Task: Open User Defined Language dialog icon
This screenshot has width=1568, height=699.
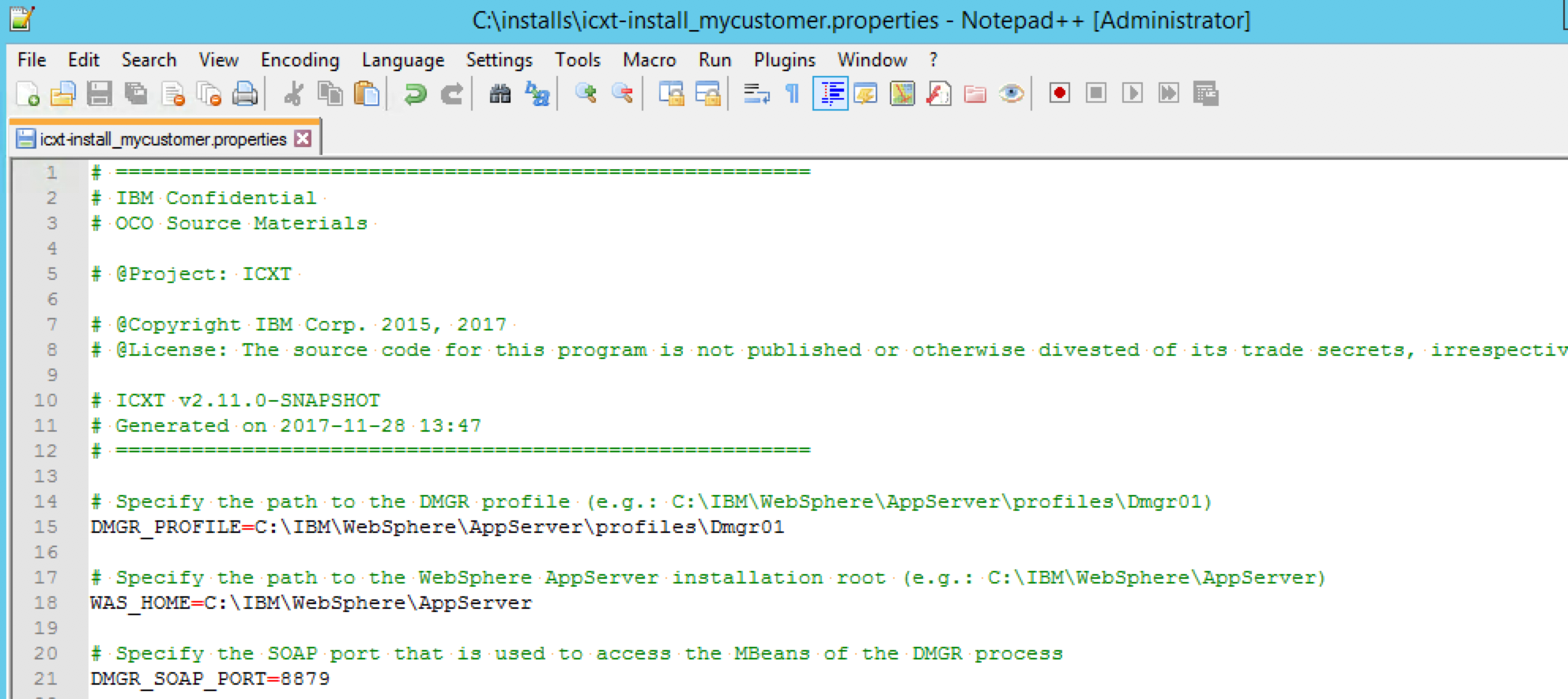Action: (866, 94)
